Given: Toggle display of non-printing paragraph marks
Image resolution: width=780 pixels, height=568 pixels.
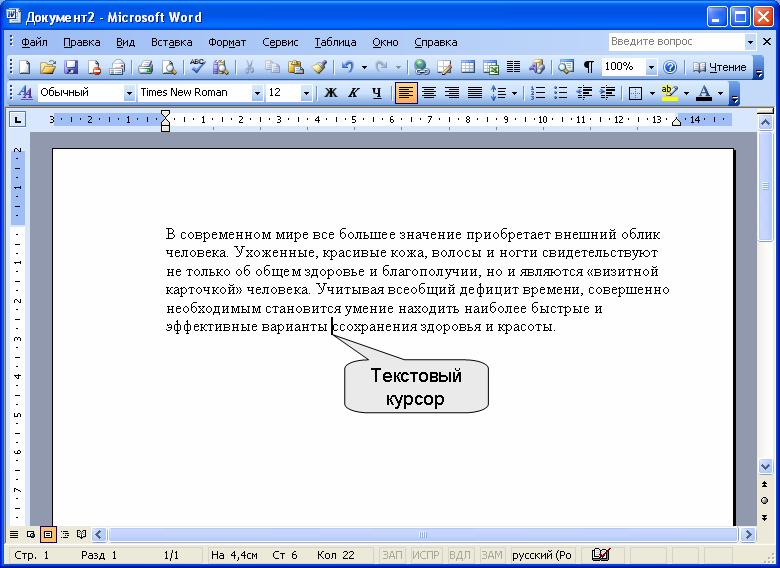Looking at the screenshot, I should pos(589,67).
